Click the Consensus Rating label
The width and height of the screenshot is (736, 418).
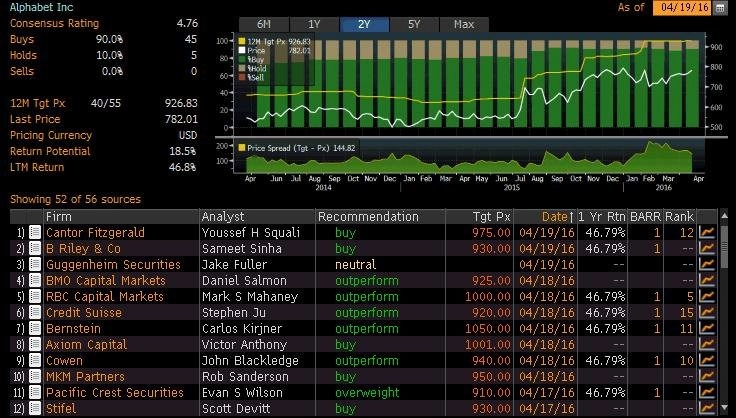pos(54,23)
